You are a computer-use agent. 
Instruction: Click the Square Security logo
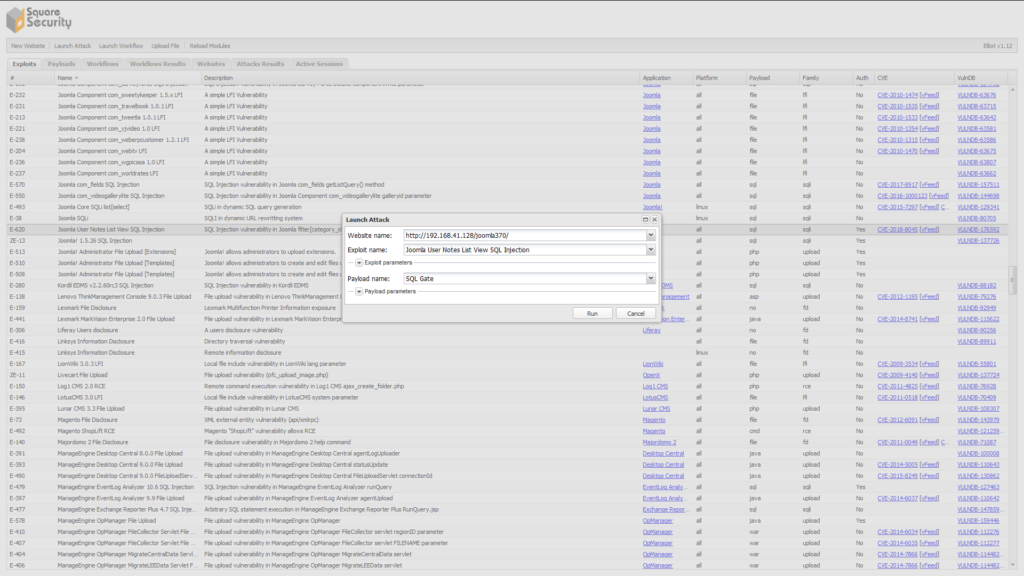(x=39, y=19)
